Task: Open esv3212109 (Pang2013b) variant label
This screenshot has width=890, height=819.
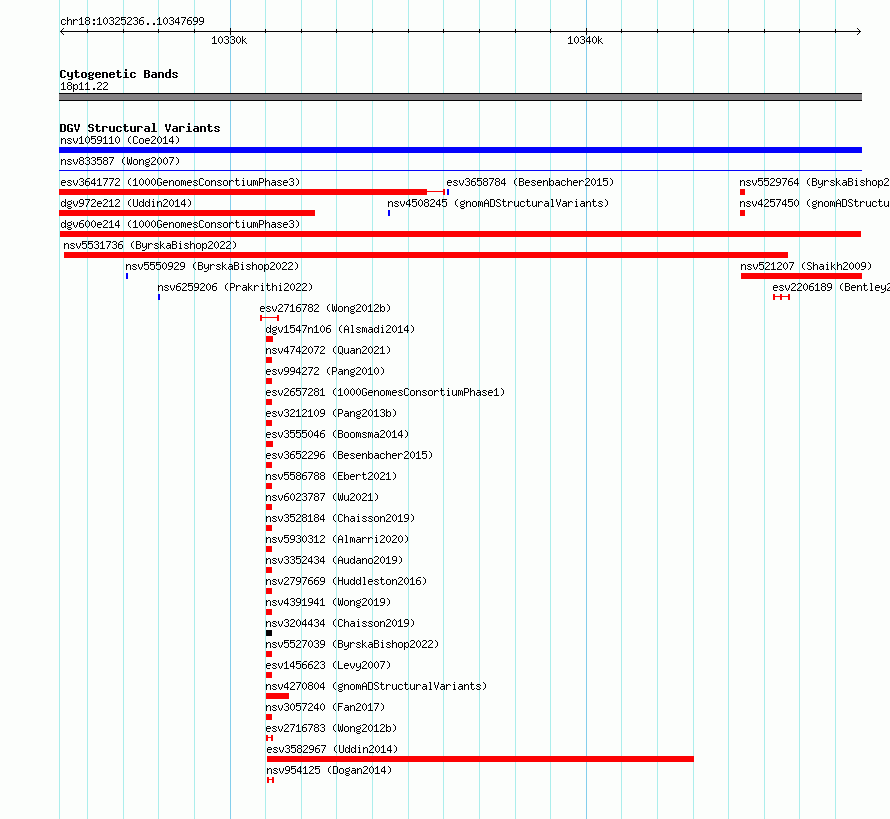Action: click(x=331, y=413)
